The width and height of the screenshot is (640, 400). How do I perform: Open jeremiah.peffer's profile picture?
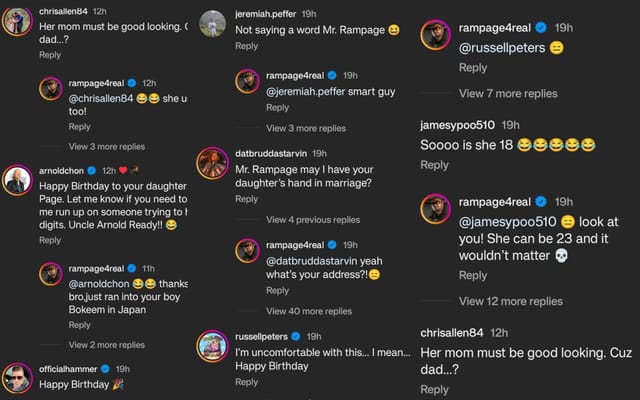click(x=212, y=22)
